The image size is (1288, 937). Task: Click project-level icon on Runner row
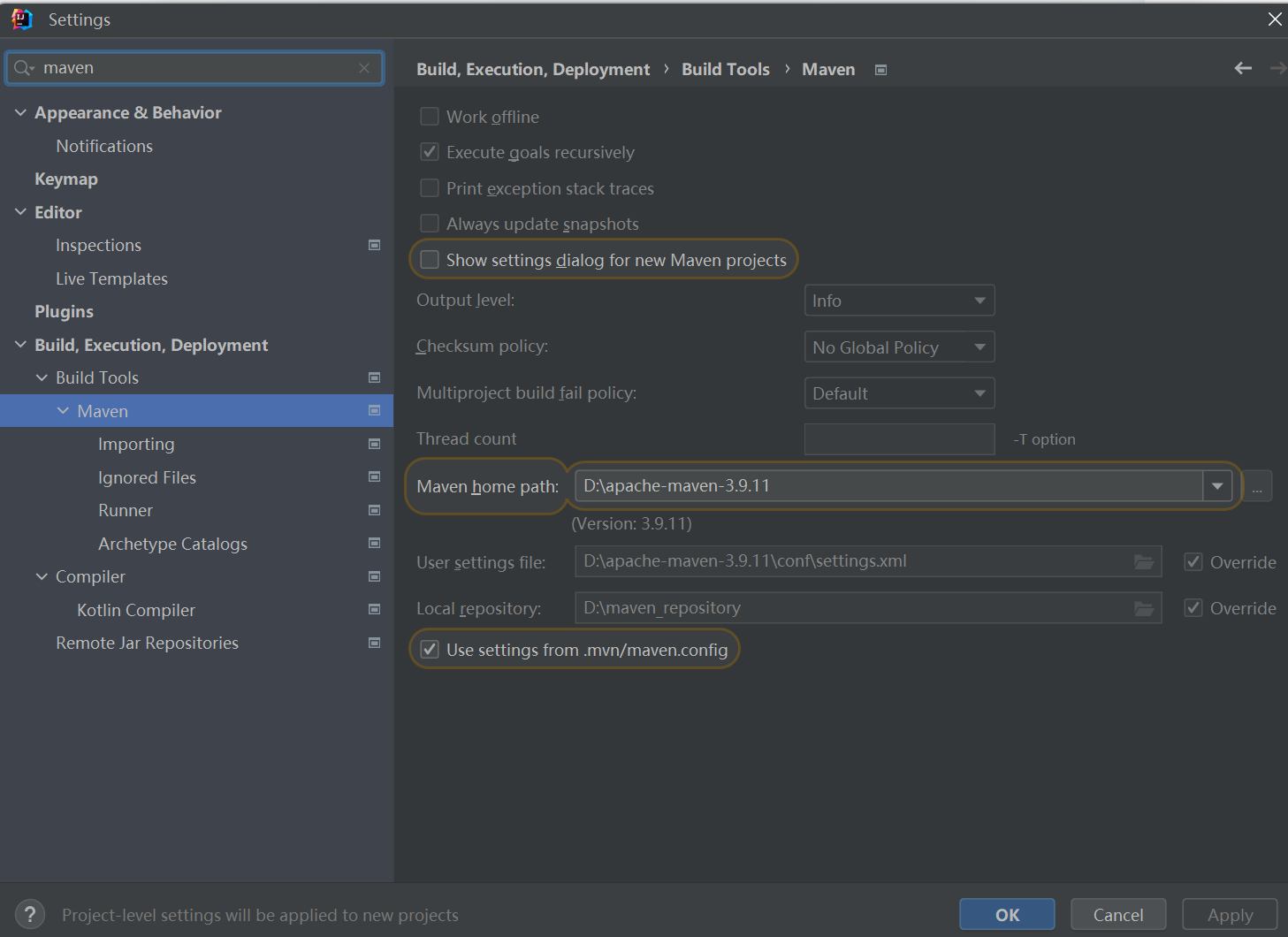pos(374,510)
